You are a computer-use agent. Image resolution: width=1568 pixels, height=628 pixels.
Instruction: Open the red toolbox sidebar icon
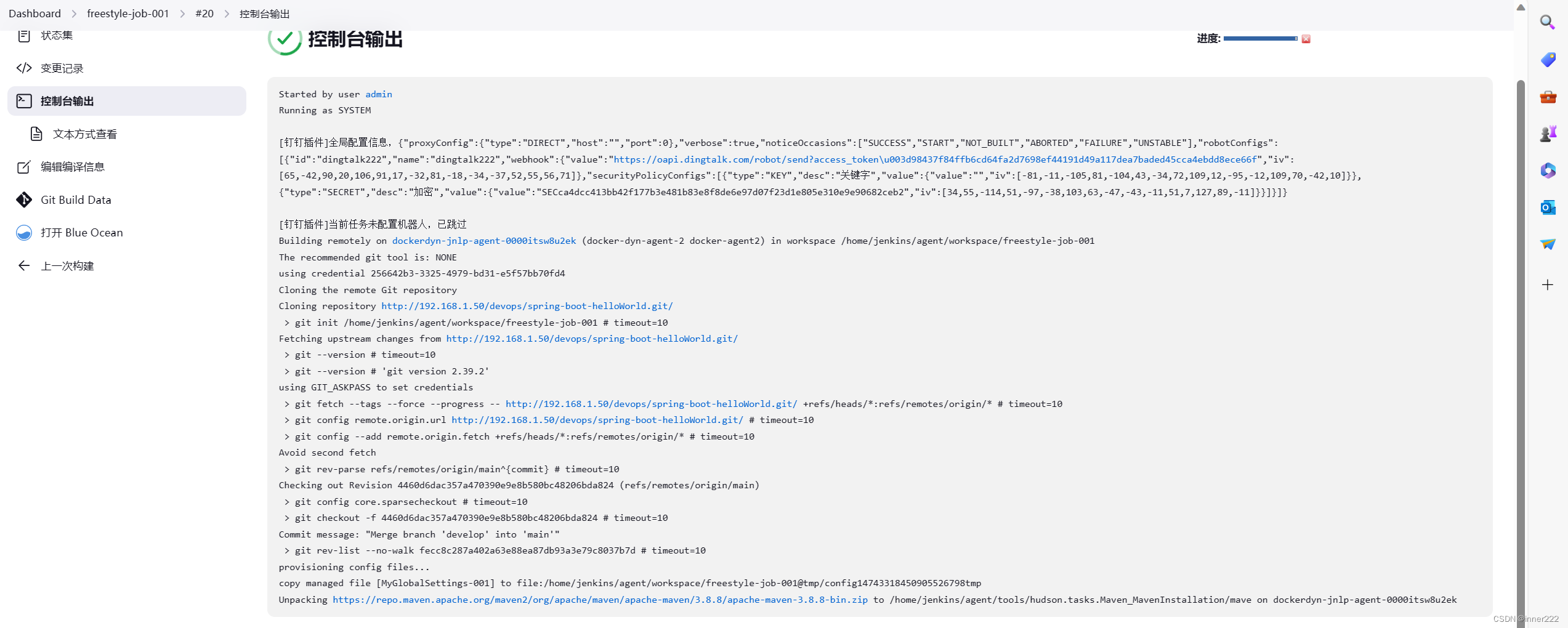pyautogui.click(x=1548, y=97)
